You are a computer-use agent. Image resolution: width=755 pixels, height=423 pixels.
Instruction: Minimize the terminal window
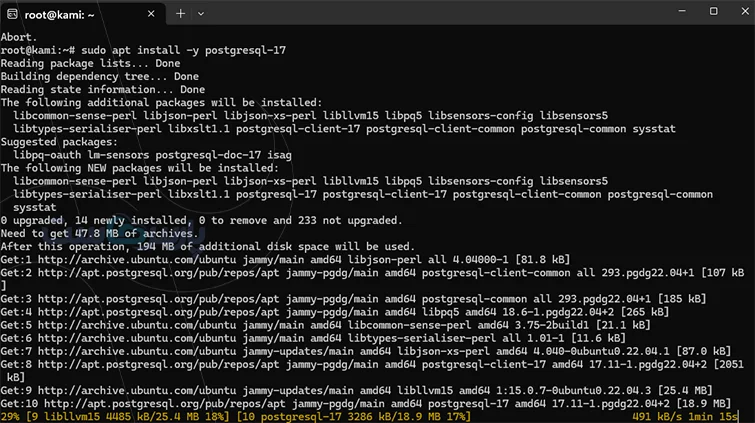(682, 11)
